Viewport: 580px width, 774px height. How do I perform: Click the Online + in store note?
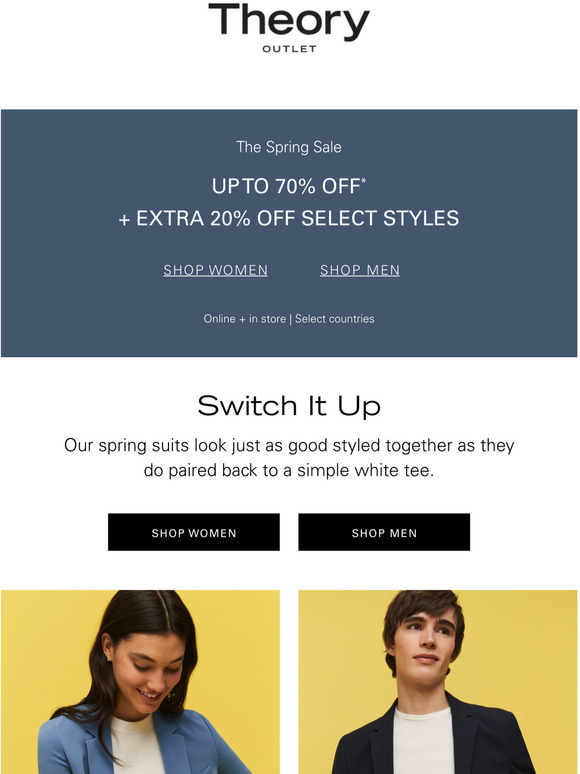245,319
